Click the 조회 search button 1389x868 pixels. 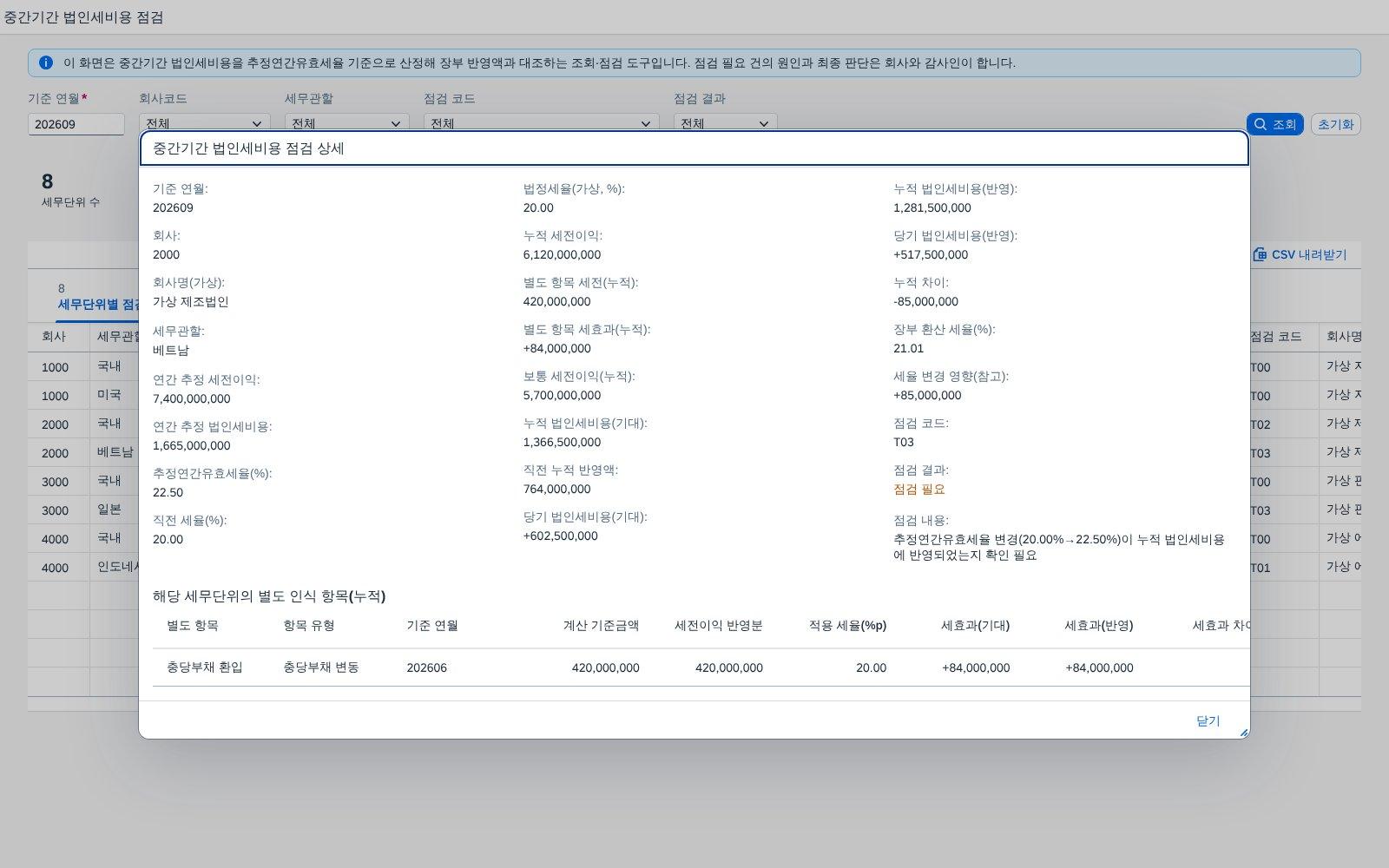click(1274, 124)
